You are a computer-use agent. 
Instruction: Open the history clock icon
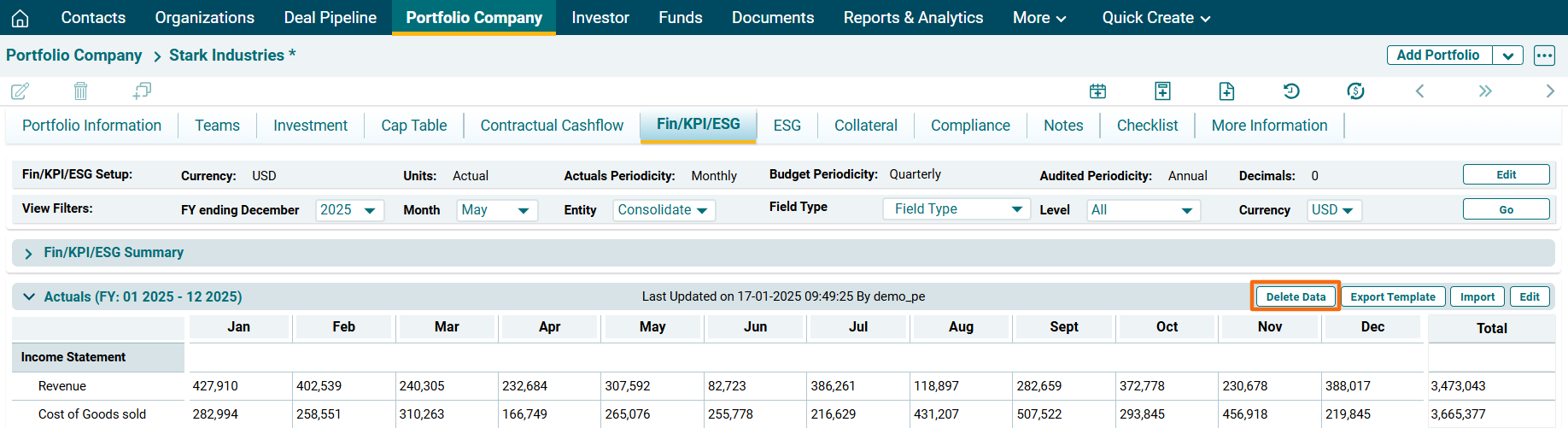(x=1291, y=91)
